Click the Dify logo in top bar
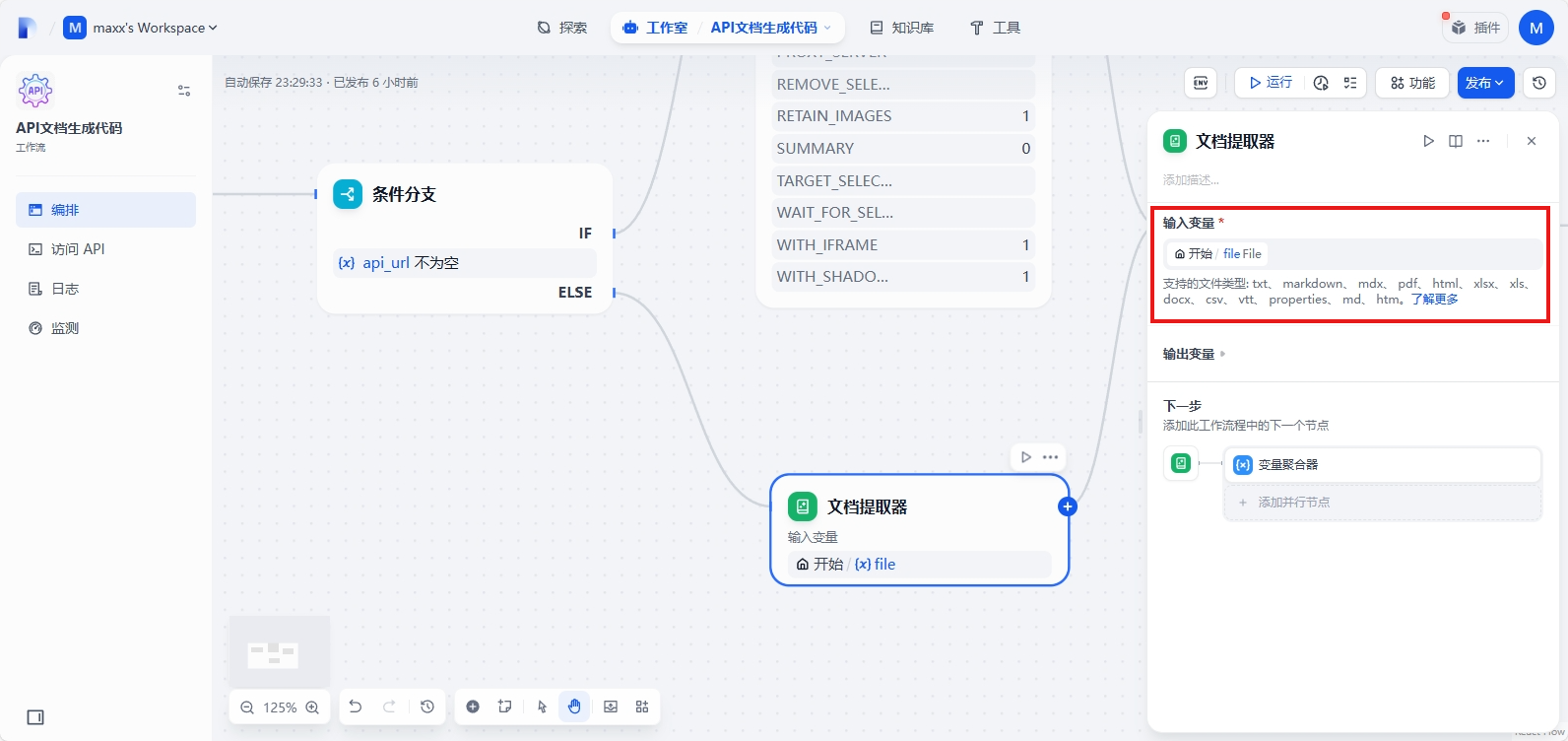The image size is (1568, 741). tap(27, 28)
